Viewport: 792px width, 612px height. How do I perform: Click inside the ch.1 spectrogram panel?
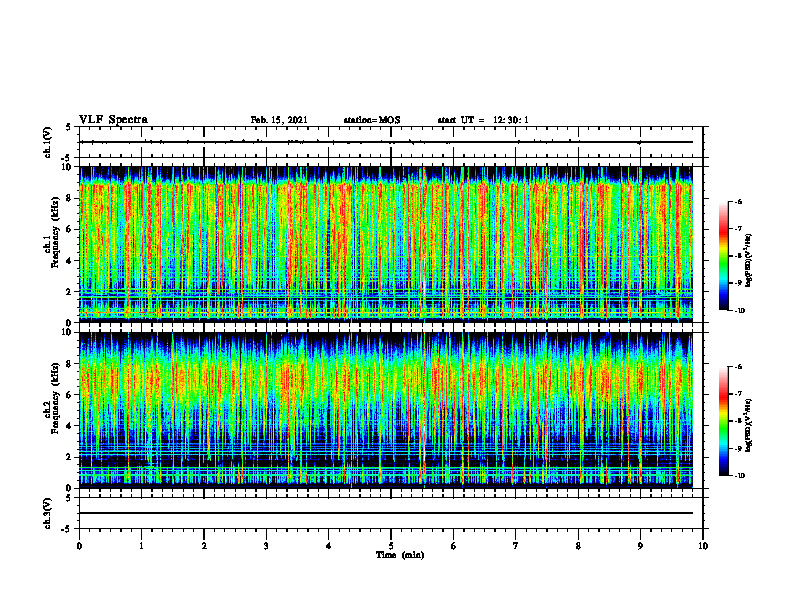pyautogui.click(x=386, y=244)
